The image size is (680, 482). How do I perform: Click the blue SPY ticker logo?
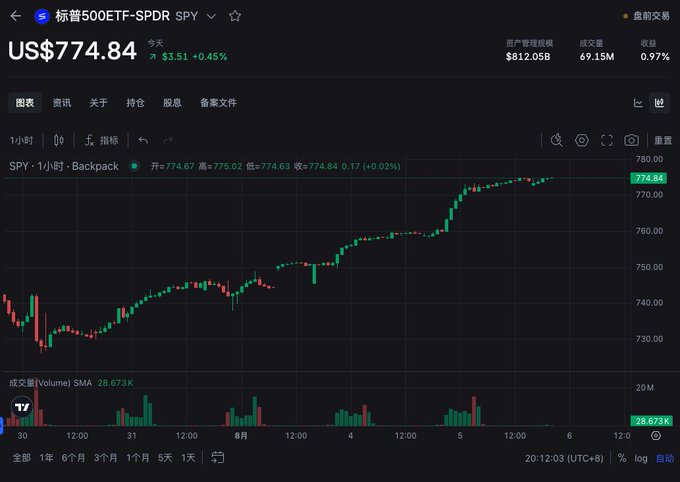[42, 16]
